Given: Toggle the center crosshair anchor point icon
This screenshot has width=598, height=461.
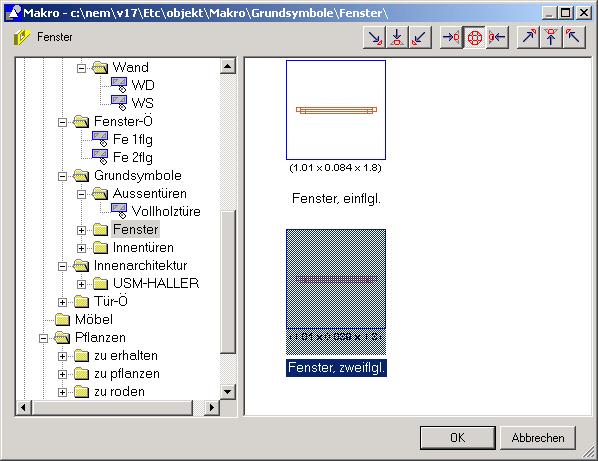Looking at the screenshot, I should pyautogui.click(x=474, y=37).
